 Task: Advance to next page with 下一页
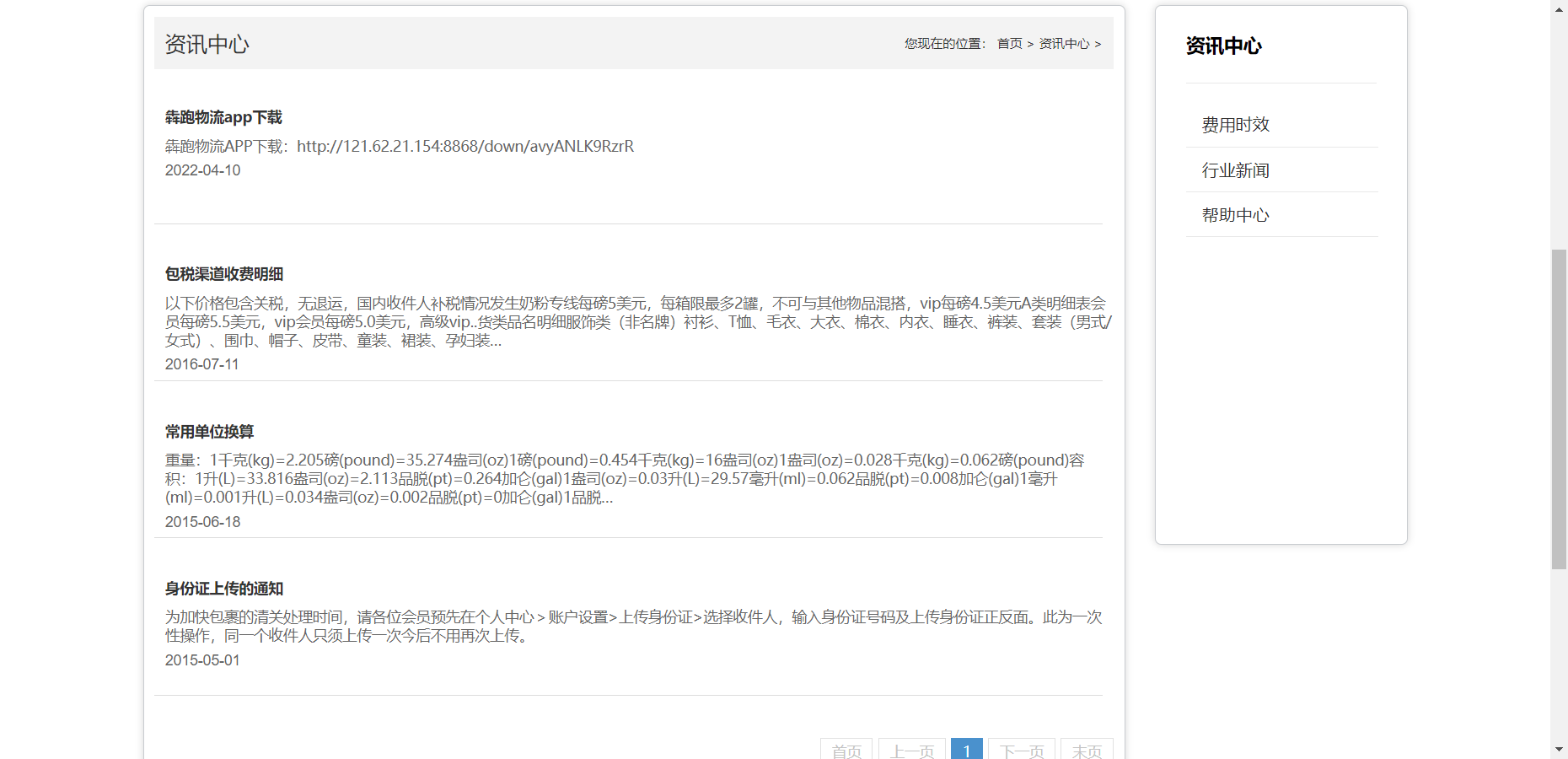tap(1021, 750)
